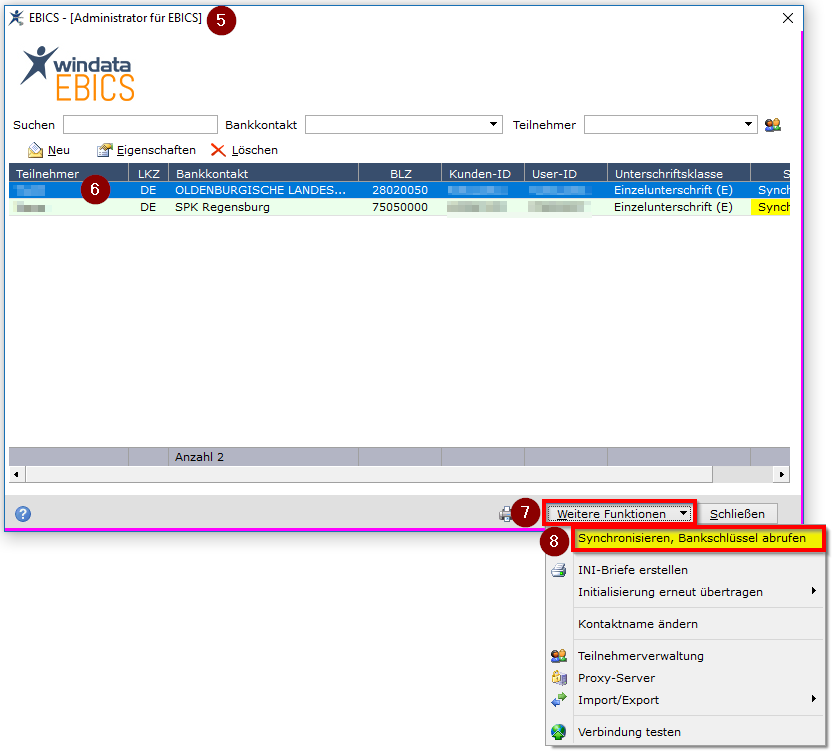Screen dimensions: 840x756
Task: Expand the Import/Export submenu arrow
Action: pyautogui.click(x=814, y=699)
